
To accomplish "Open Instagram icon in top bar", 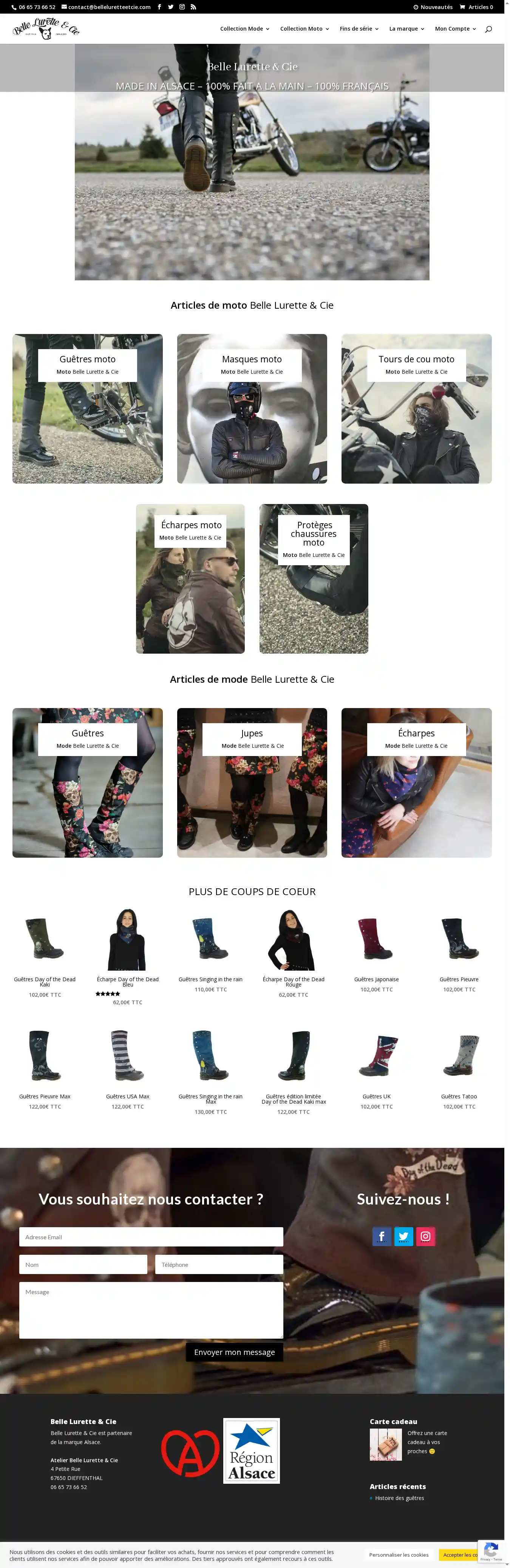I will 182,7.
